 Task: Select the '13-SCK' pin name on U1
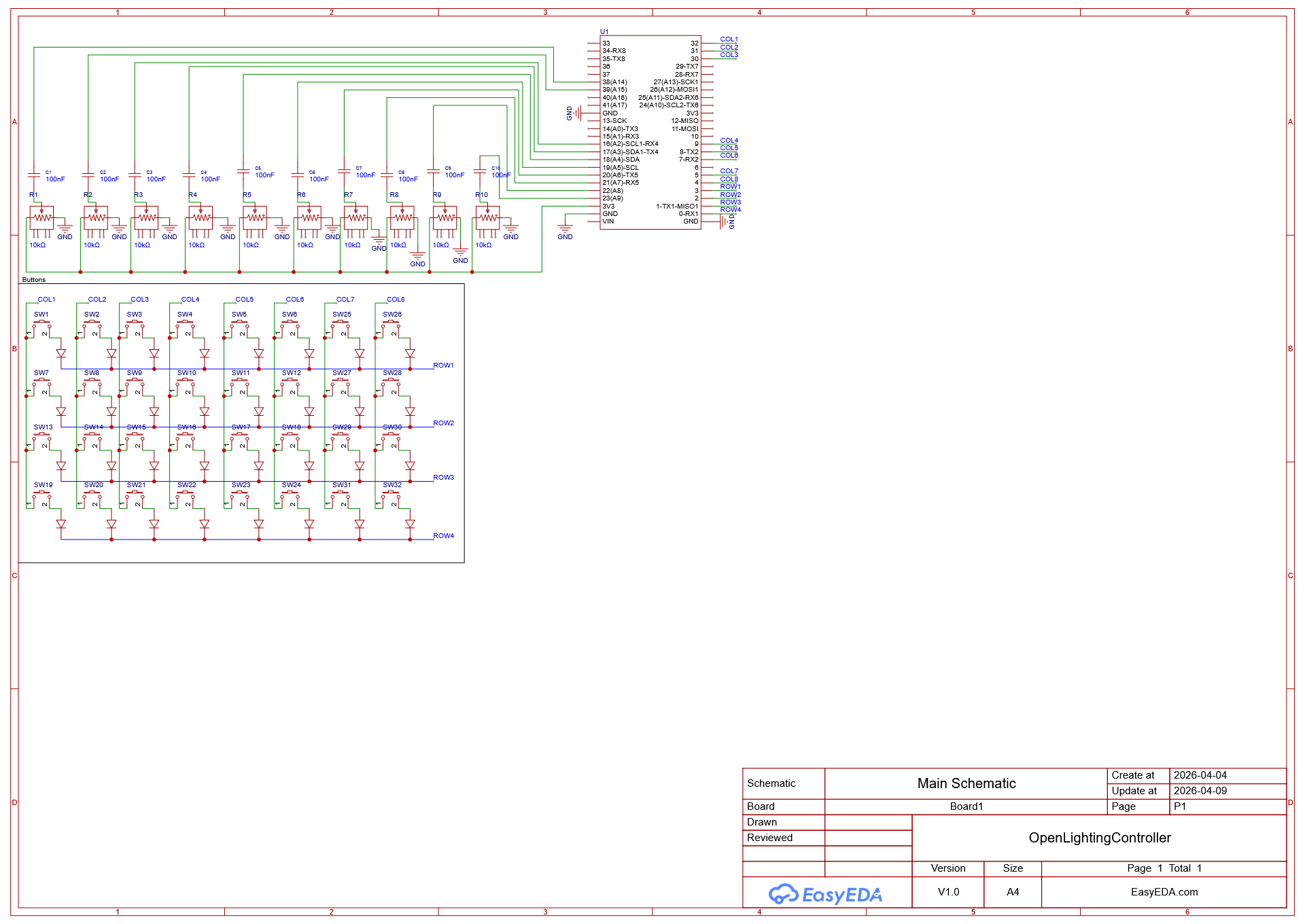[x=614, y=121]
